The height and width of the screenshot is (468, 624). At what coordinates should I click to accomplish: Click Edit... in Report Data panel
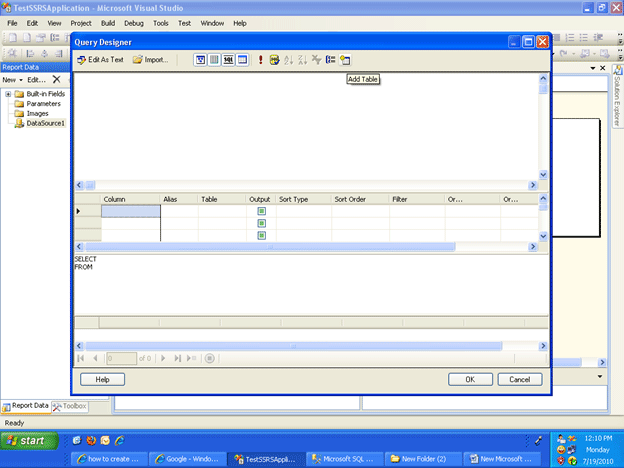(x=36, y=80)
